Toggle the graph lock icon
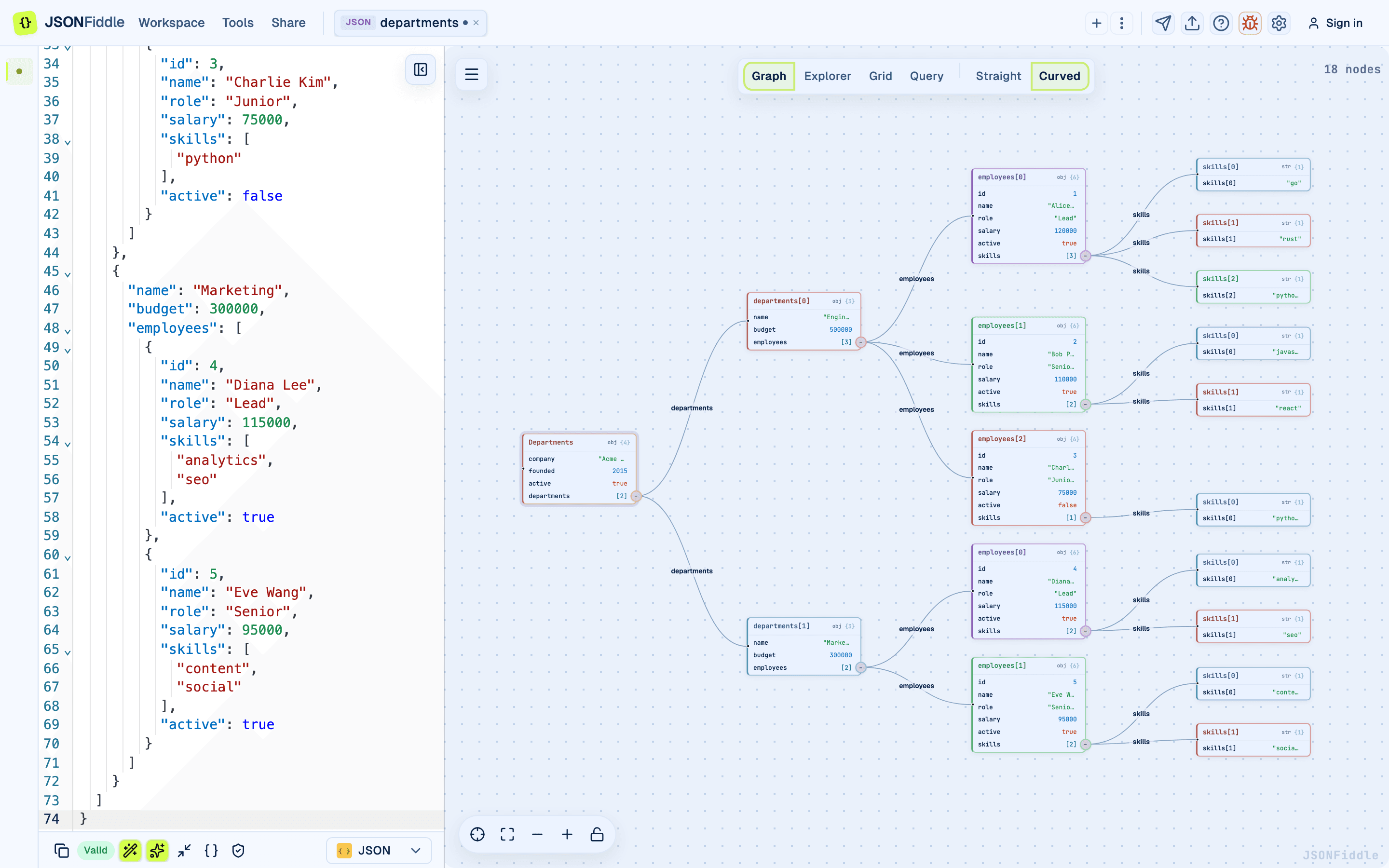The image size is (1389, 868). [x=597, y=834]
